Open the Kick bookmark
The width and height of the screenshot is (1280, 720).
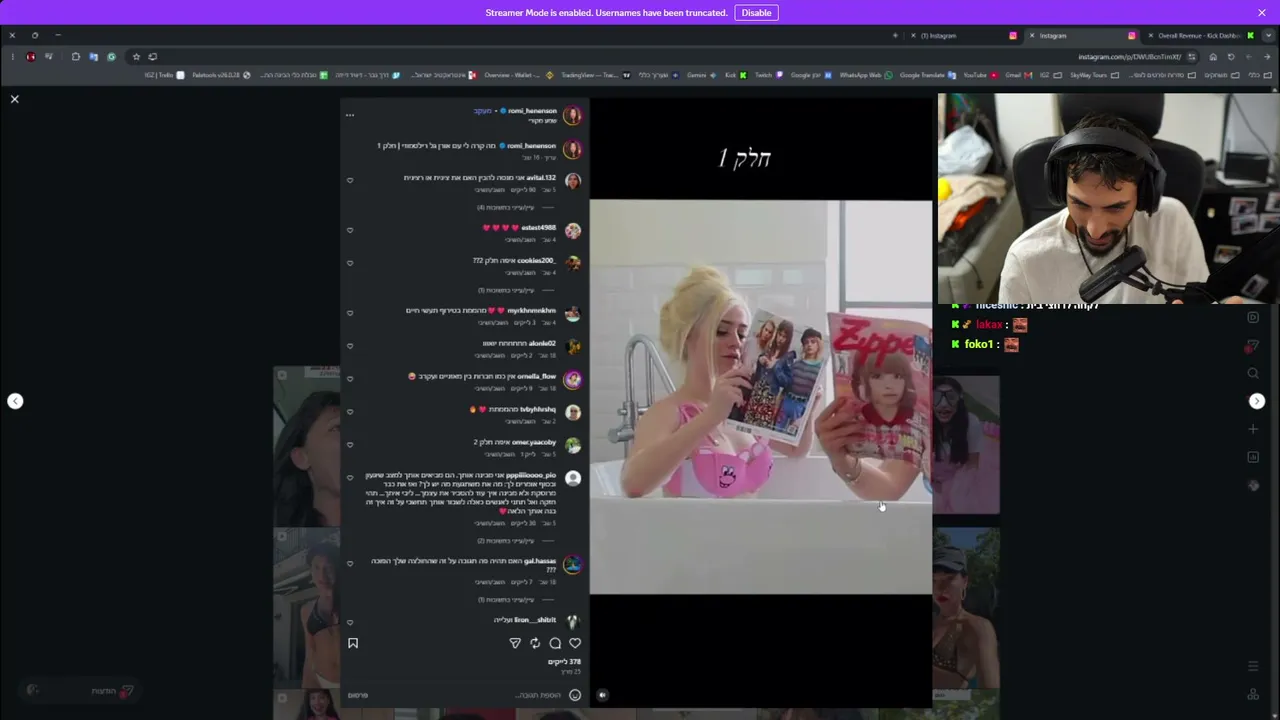[x=734, y=75]
